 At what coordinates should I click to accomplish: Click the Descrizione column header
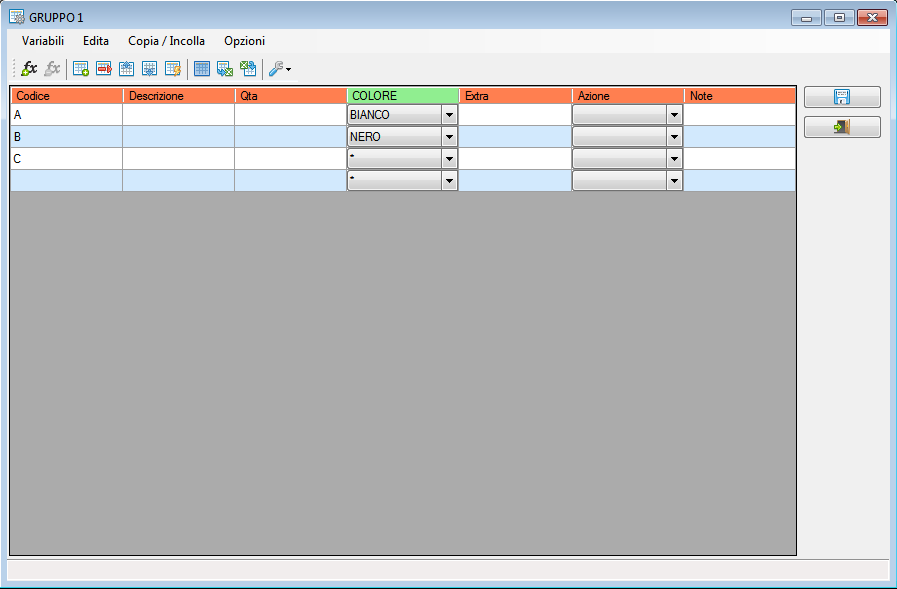click(x=179, y=95)
